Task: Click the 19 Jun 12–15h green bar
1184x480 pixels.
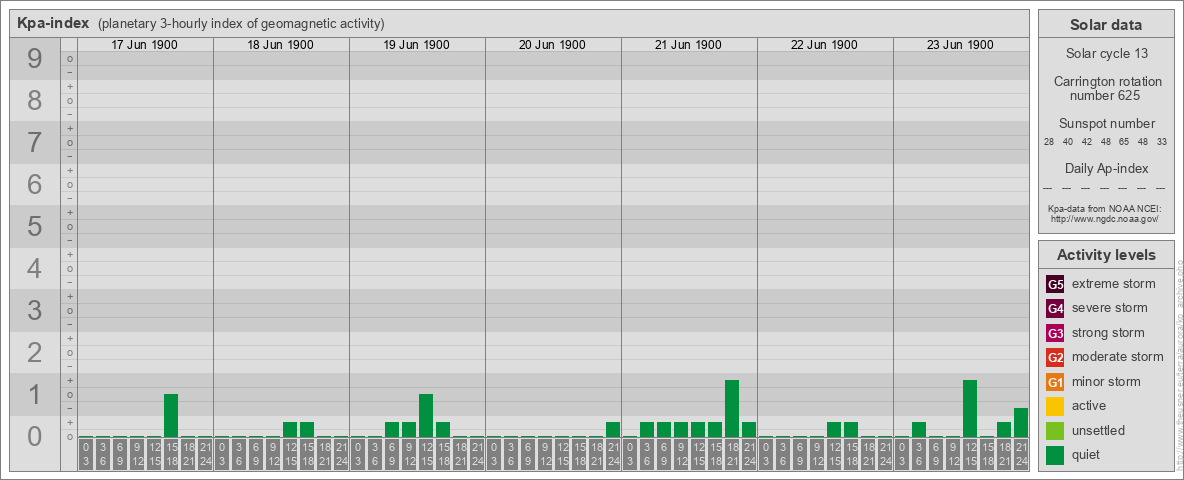Action: pyautogui.click(x=426, y=416)
